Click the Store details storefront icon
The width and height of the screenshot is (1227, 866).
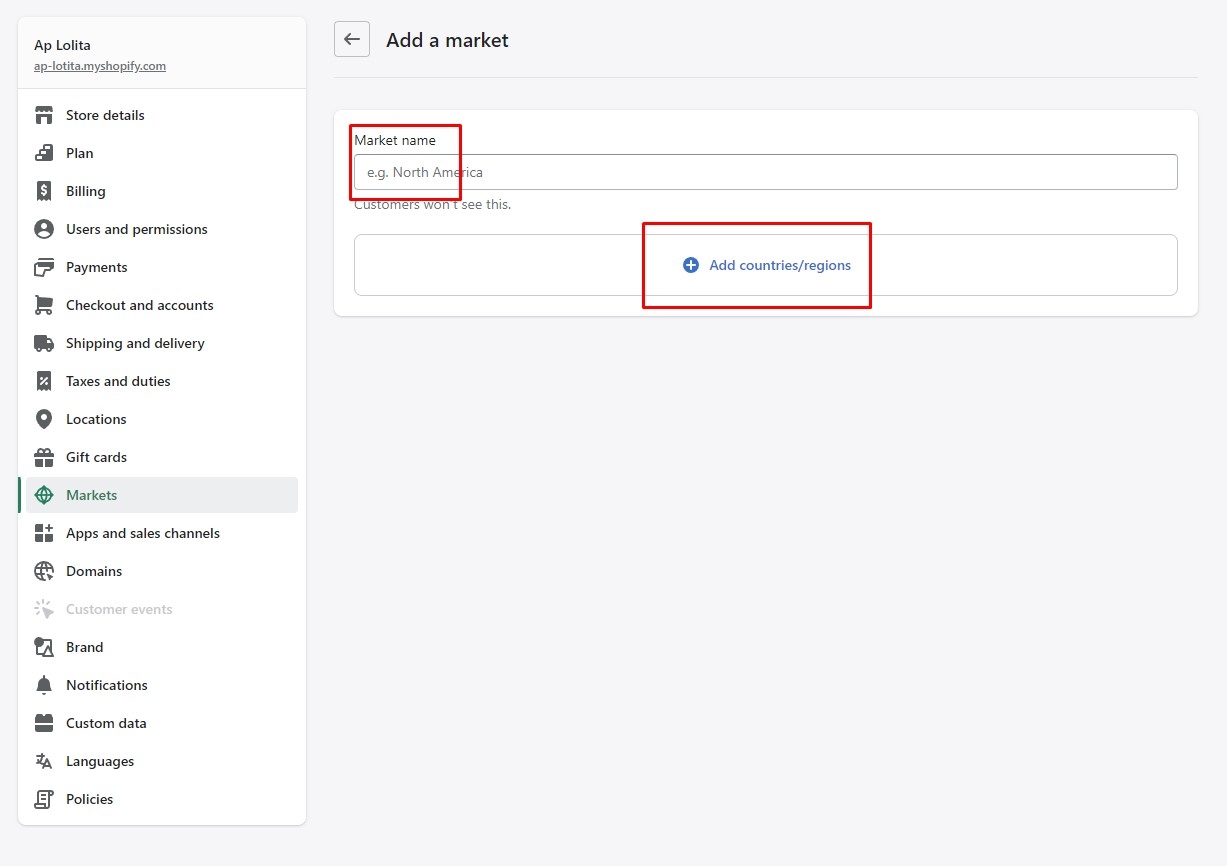44,115
